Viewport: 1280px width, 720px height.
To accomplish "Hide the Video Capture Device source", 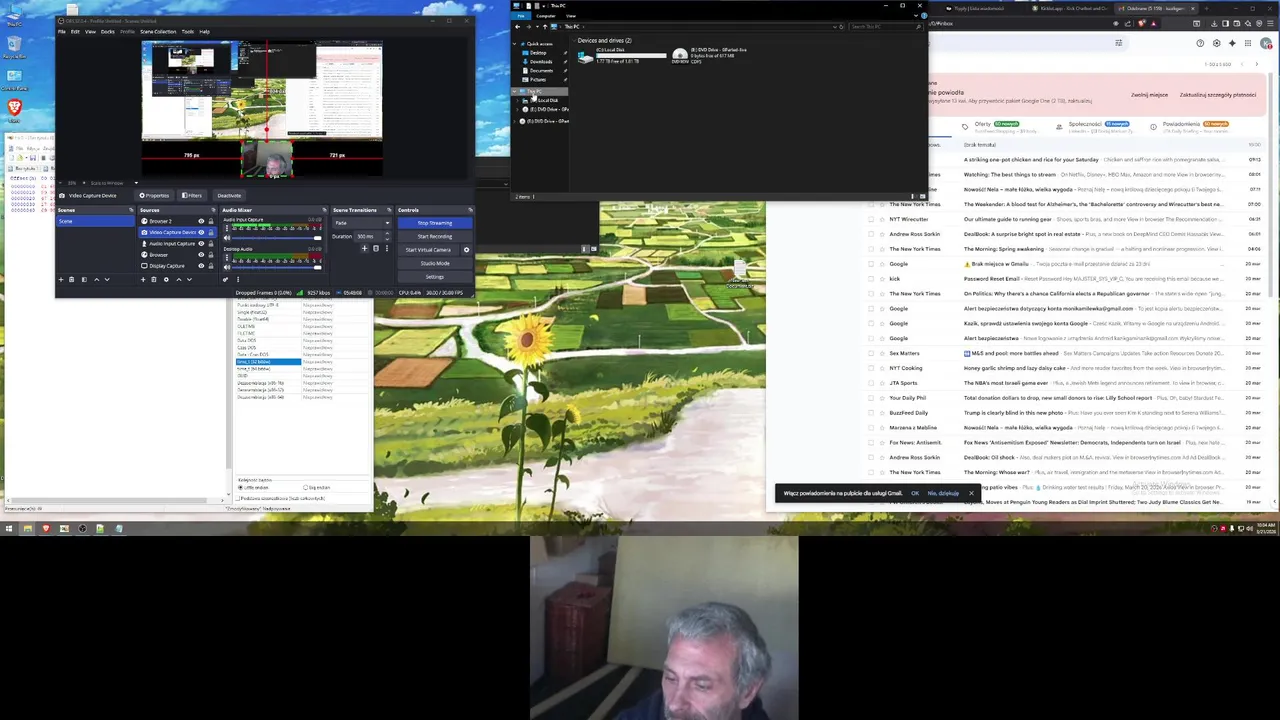I will [201, 232].
